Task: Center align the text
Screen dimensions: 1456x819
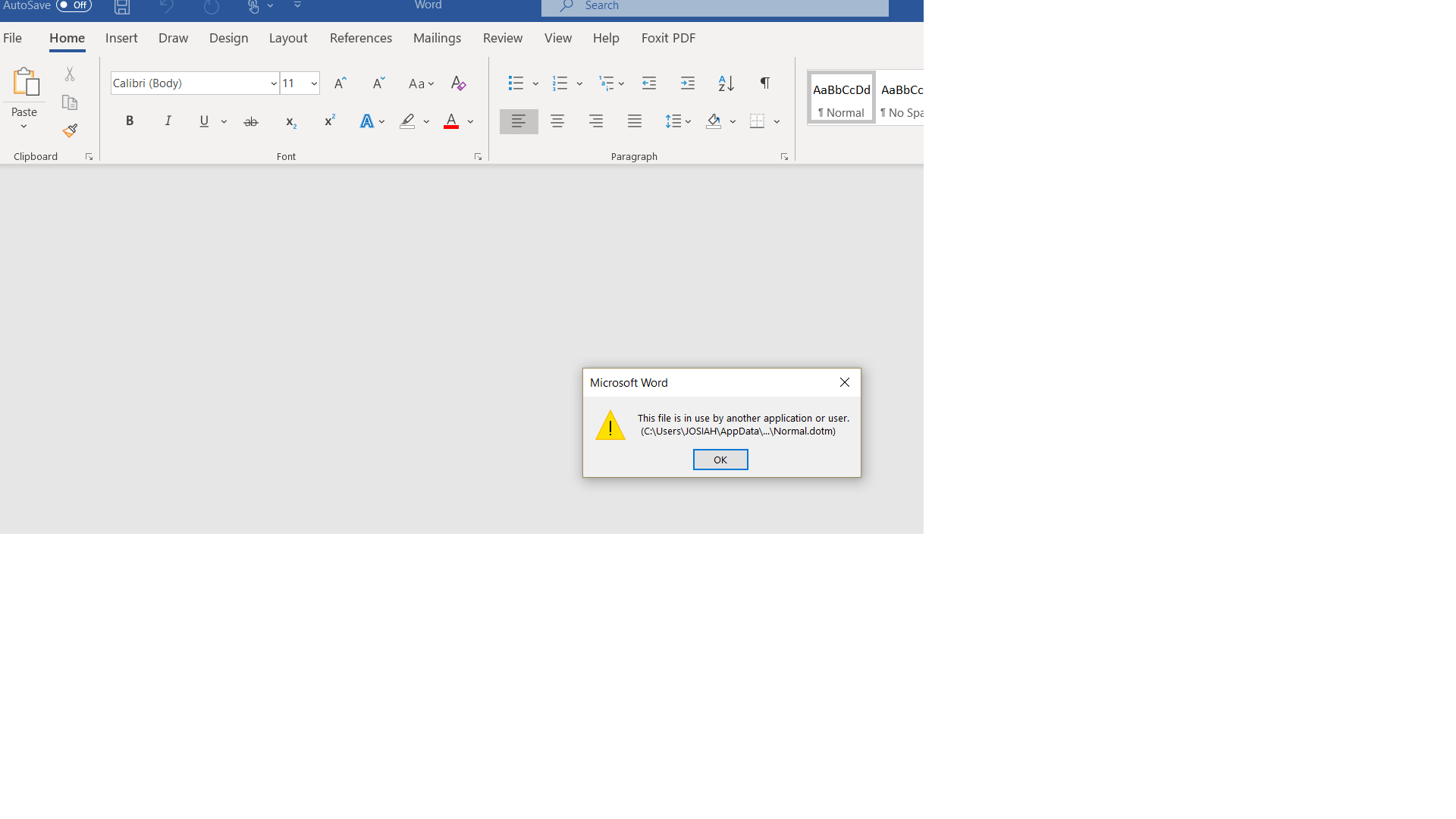Action: tap(557, 121)
